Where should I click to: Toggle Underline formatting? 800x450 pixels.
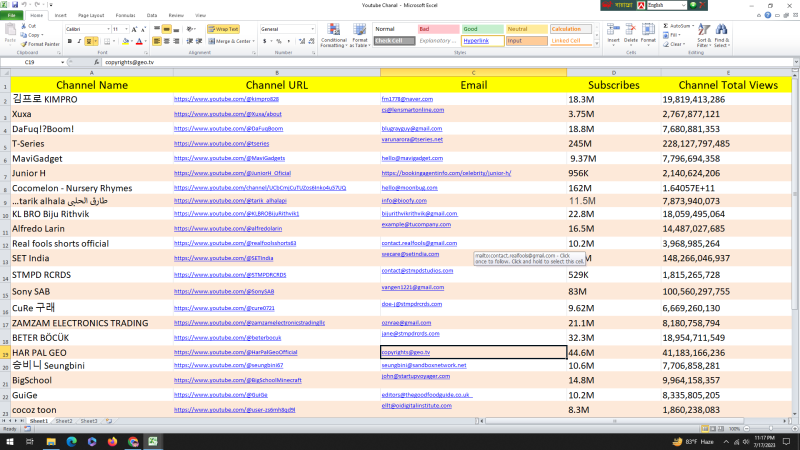click(89, 41)
